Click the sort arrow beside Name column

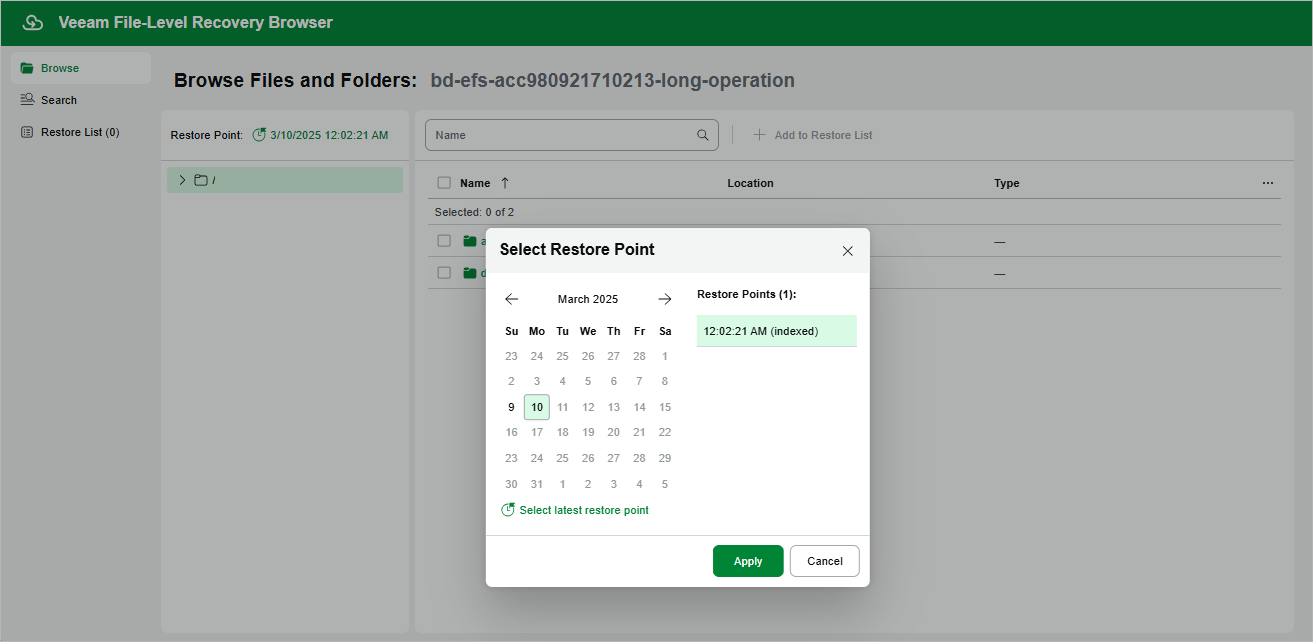pos(505,183)
